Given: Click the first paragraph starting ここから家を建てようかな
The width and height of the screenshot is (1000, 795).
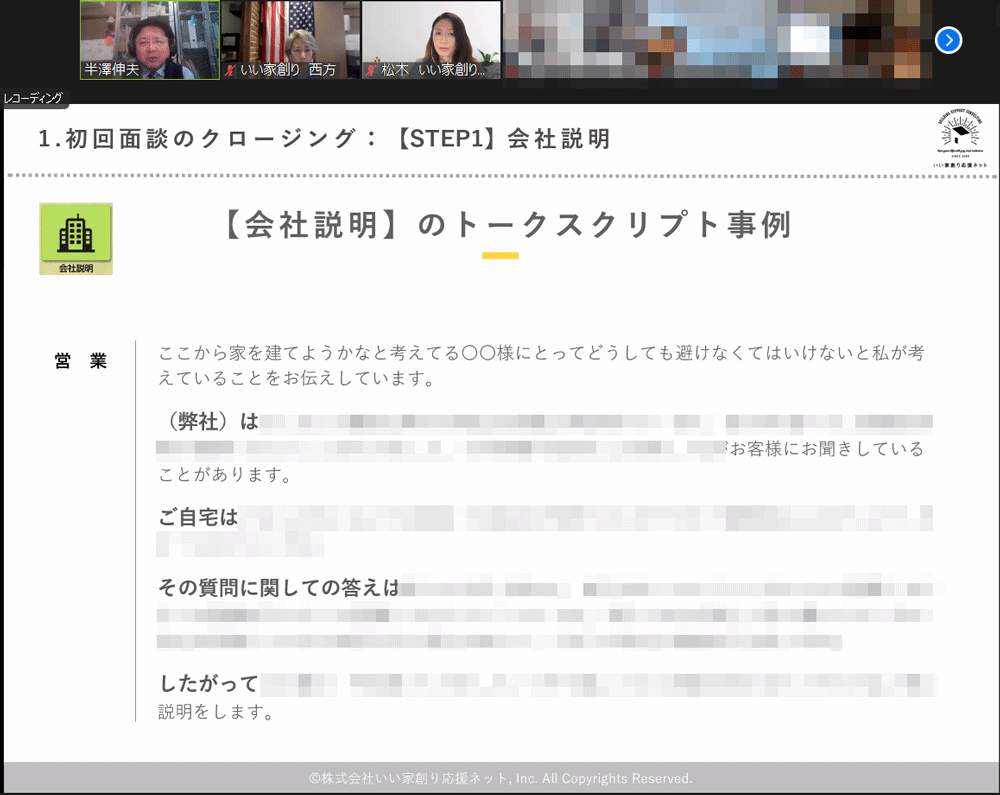Looking at the screenshot, I should (540, 366).
